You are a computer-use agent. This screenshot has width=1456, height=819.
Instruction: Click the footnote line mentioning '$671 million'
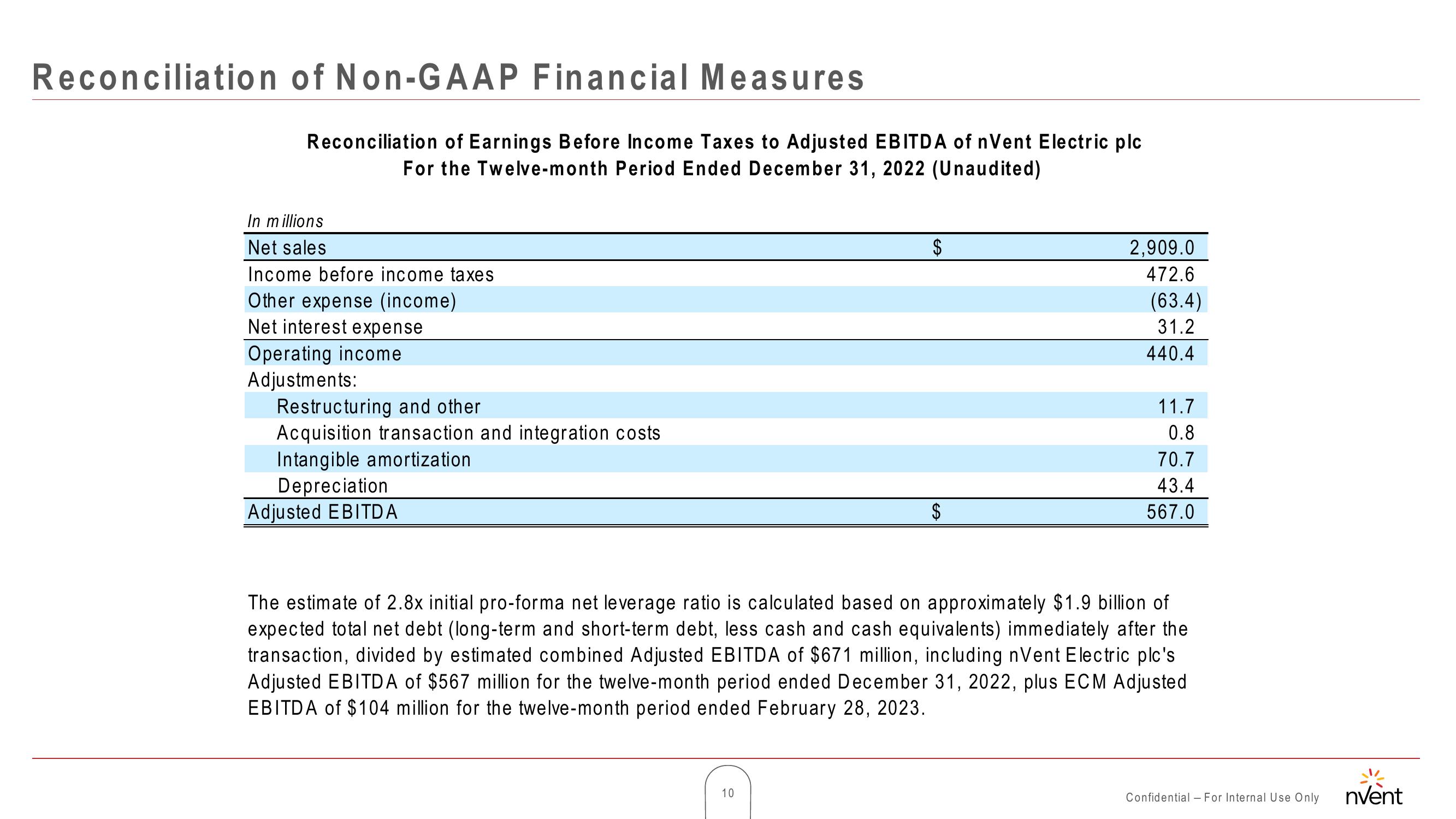click(712, 656)
